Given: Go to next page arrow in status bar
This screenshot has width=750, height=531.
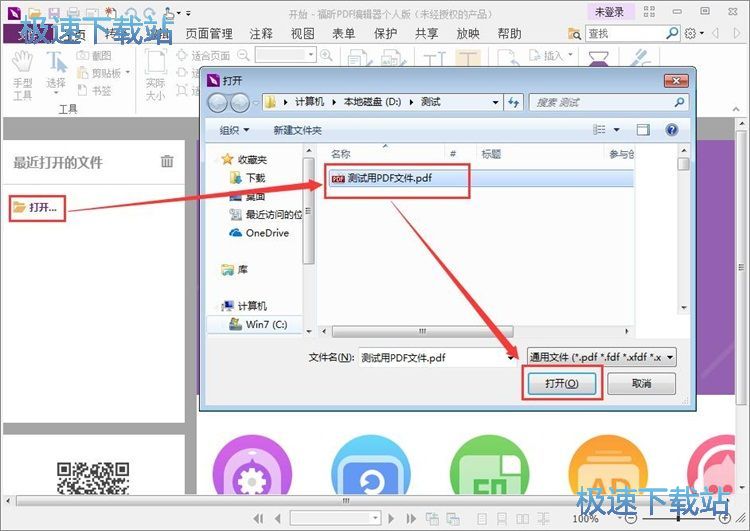Looking at the screenshot, I should click(391, 518).
